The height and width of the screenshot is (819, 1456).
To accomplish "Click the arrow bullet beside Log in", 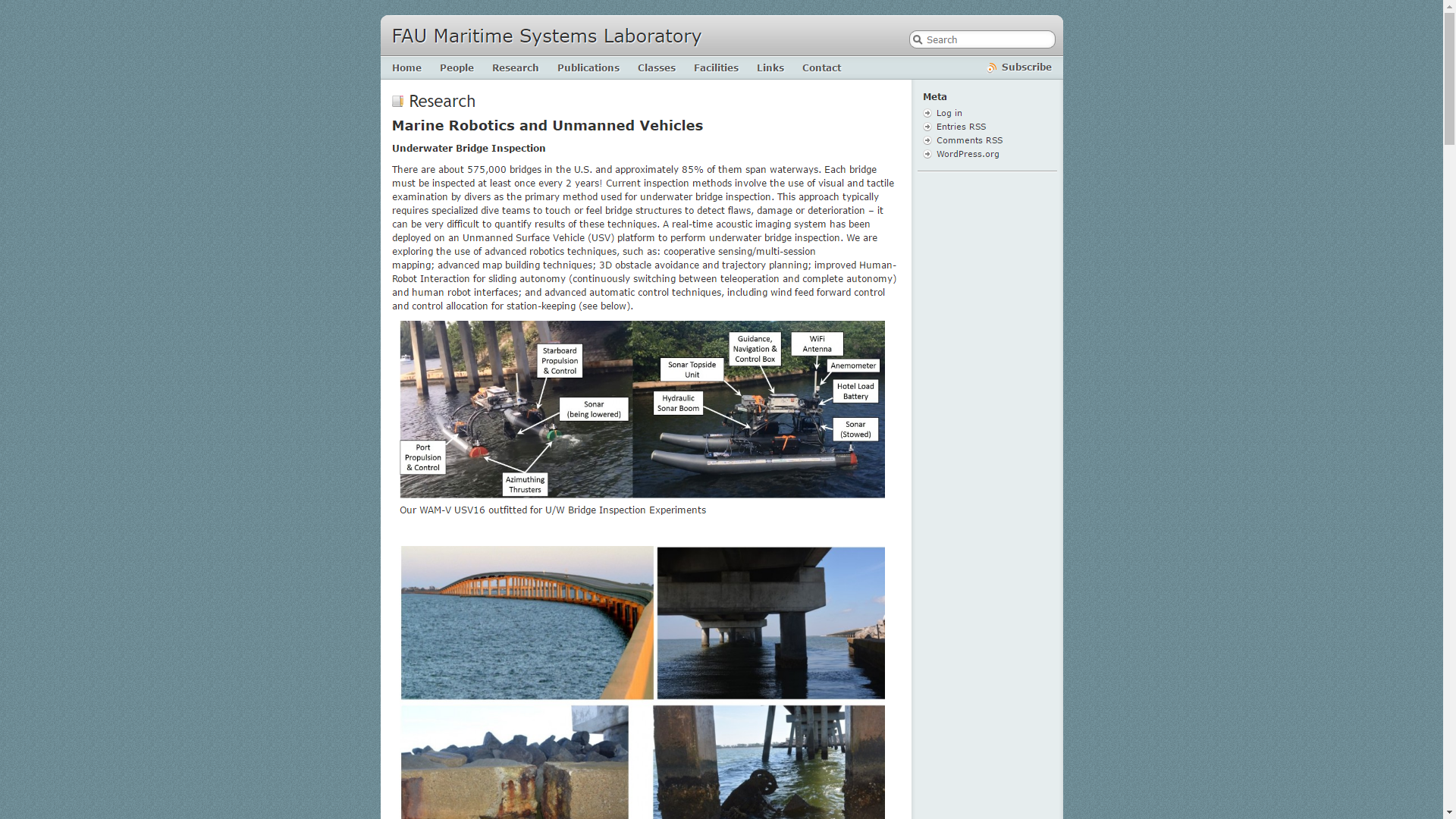I will pos(927,113).
